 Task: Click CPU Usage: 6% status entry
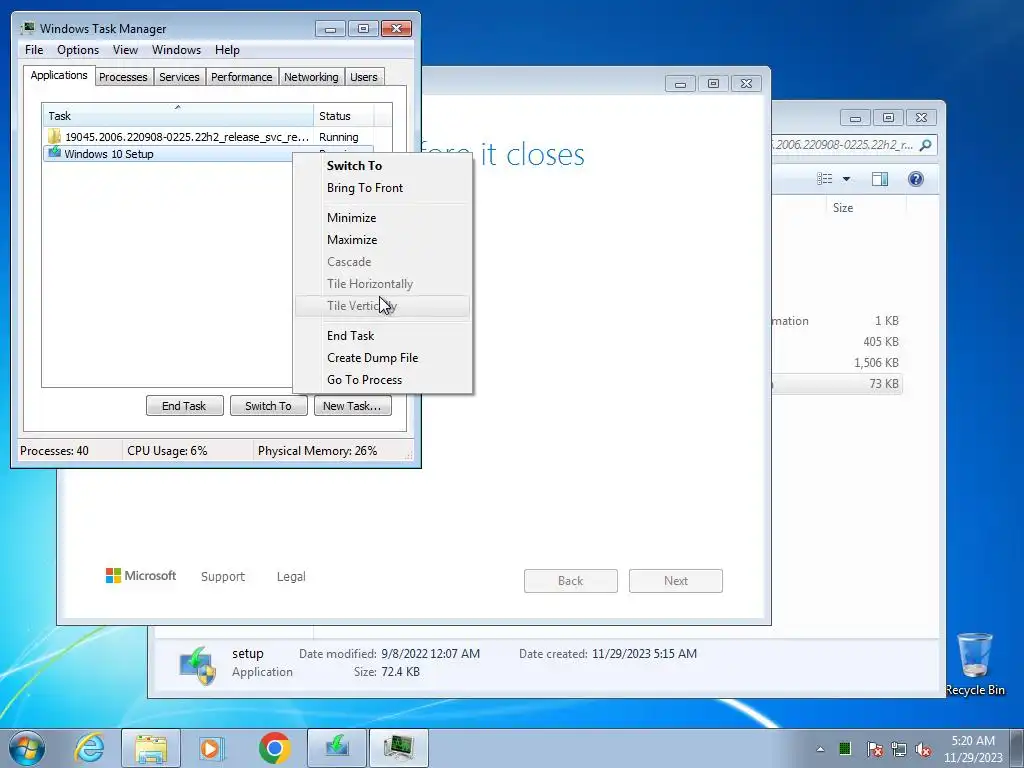[x=167, y=451]
